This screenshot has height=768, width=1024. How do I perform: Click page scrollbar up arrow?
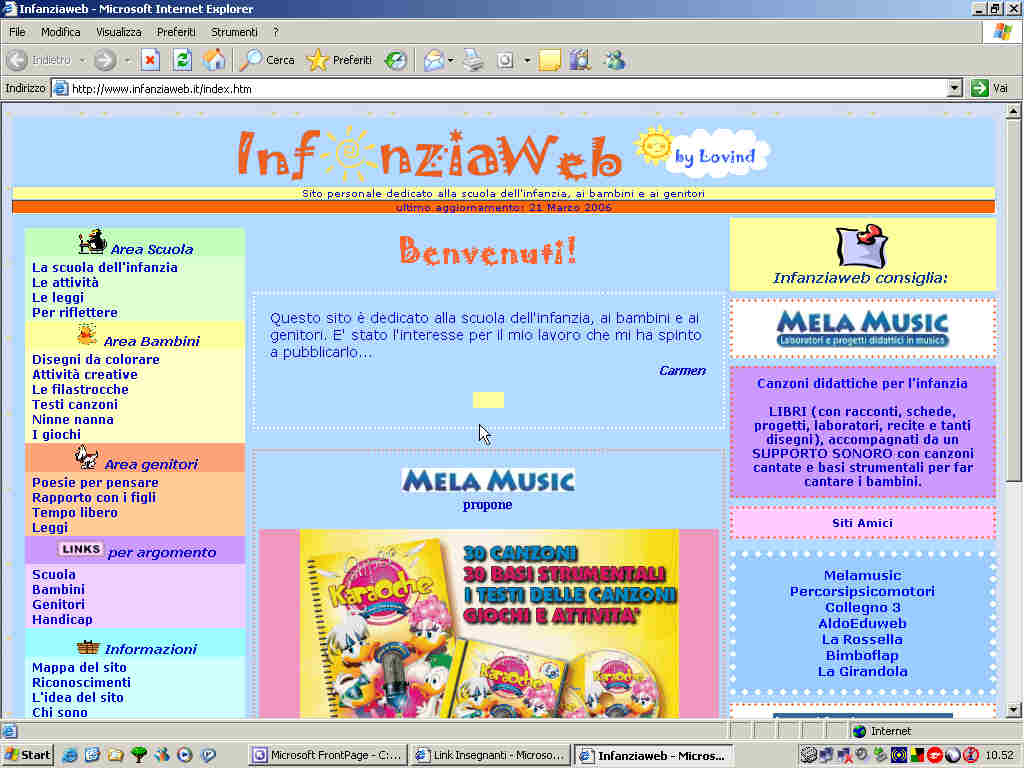click(x=1013, y=111)
